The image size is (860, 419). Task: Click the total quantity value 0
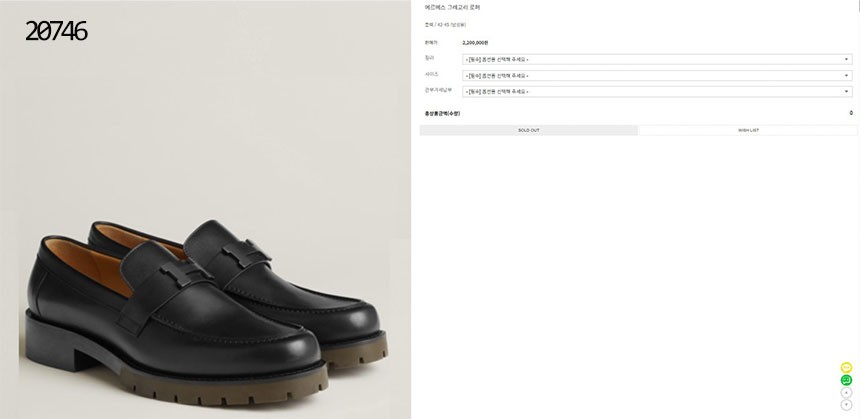(851, 113)
